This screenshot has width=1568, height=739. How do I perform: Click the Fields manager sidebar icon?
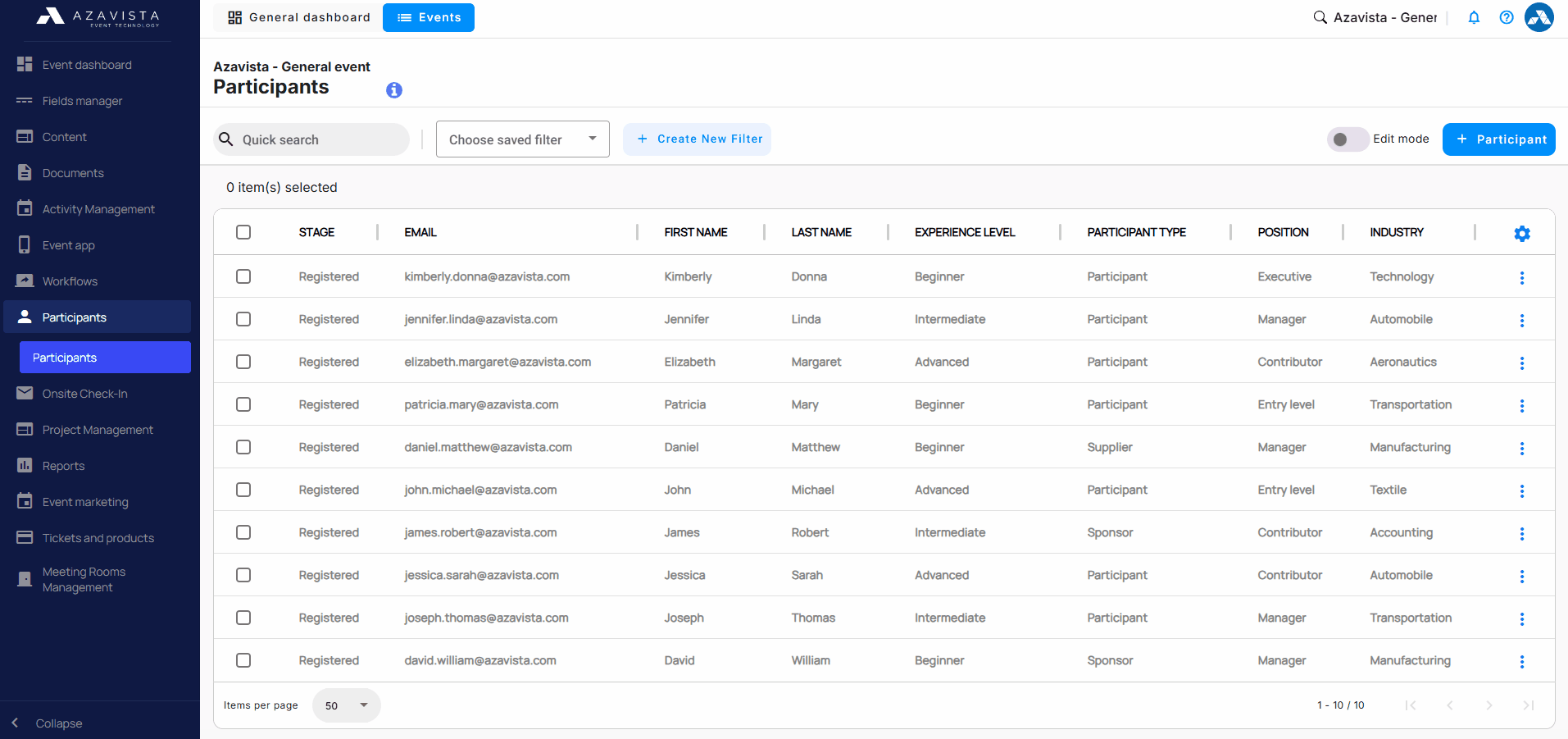[x=25, y=100]
